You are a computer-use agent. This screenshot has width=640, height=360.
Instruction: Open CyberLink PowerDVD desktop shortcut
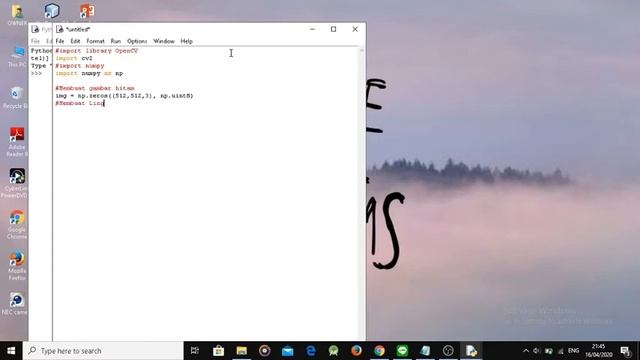click(x=16, y=184)
